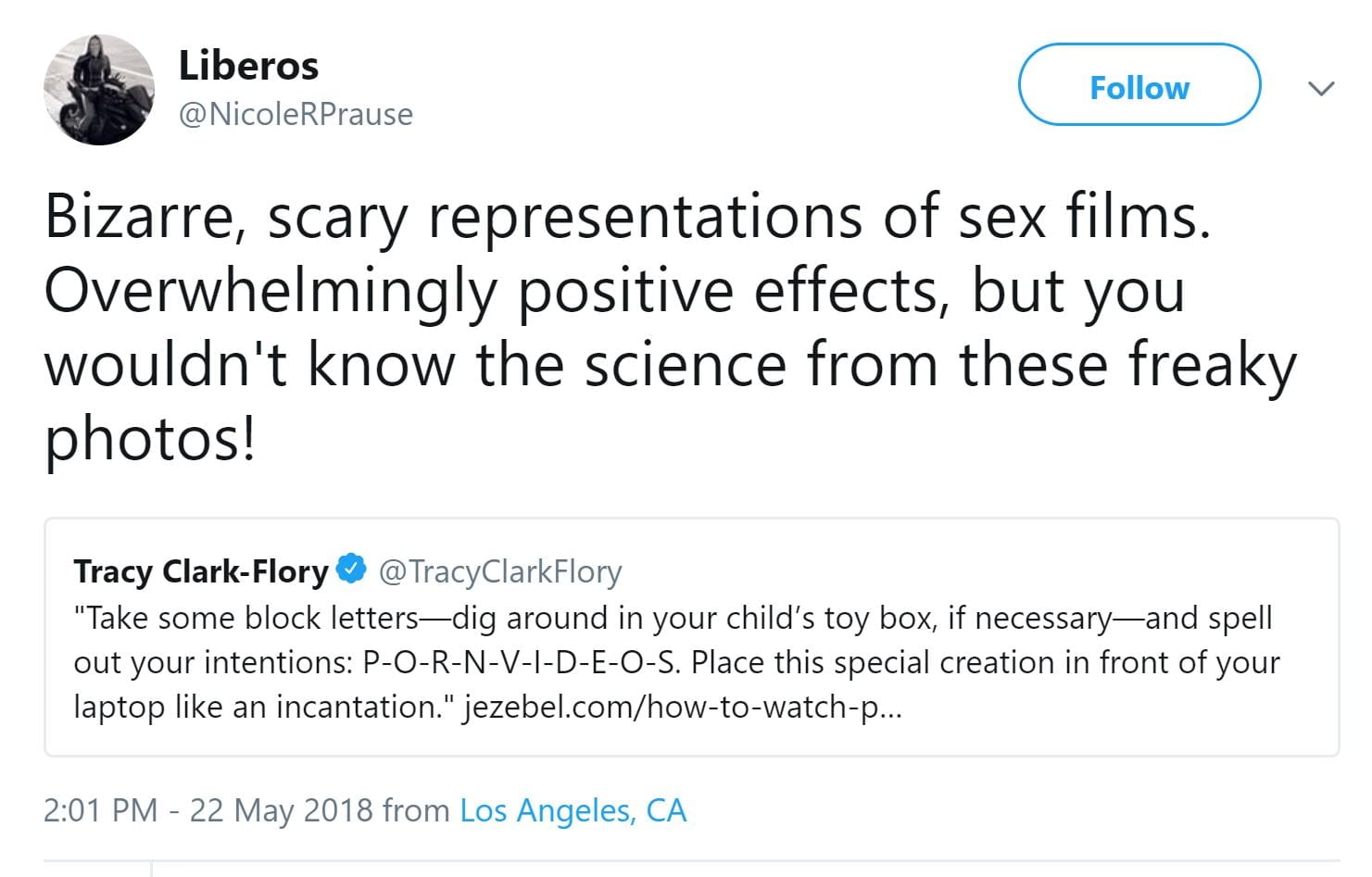Click the @TracyClarkFlory handle
This screenshot has height=877, width=1372.
500,571
